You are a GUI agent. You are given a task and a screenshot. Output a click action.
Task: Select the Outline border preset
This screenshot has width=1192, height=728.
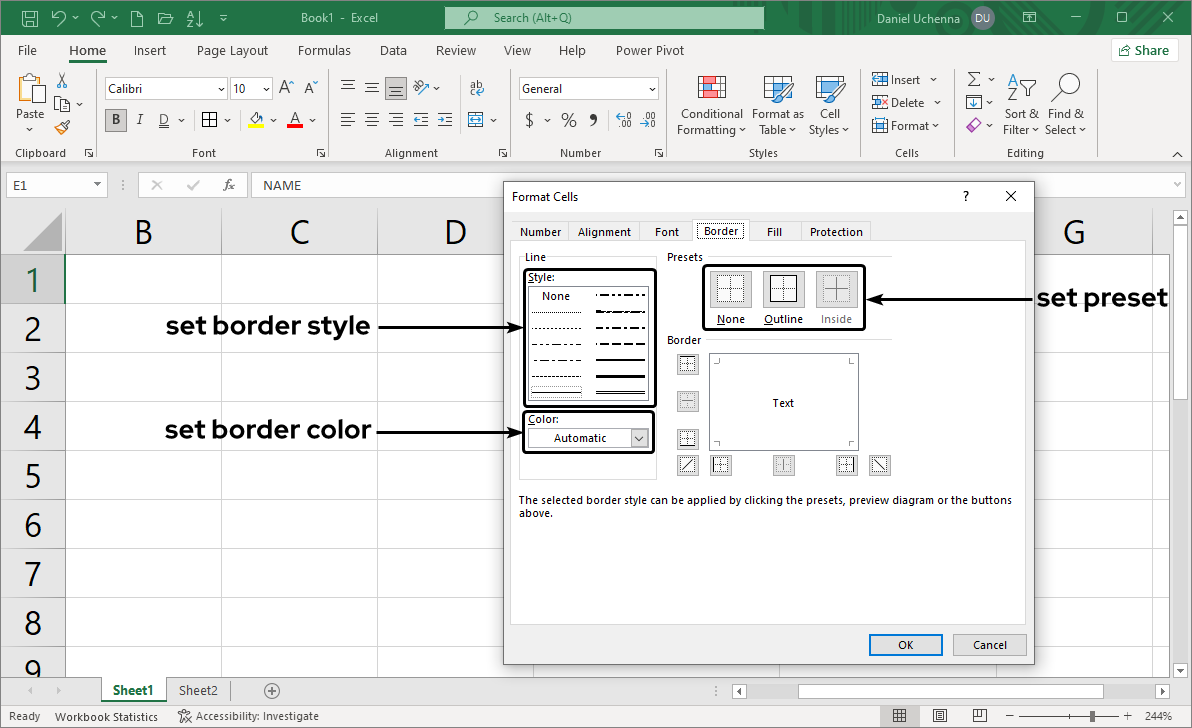coord(783,290)
